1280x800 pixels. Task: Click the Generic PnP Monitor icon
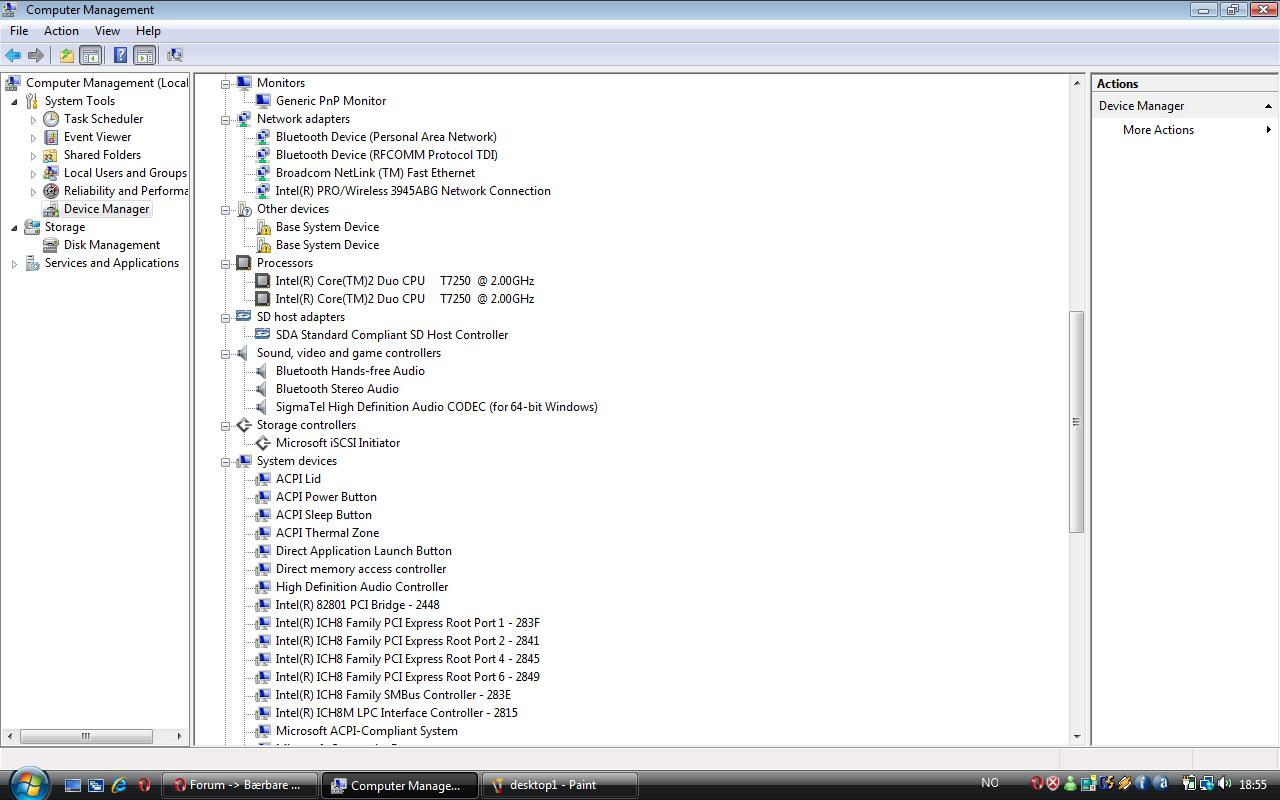pyautogui.click(x=263, y=101)
